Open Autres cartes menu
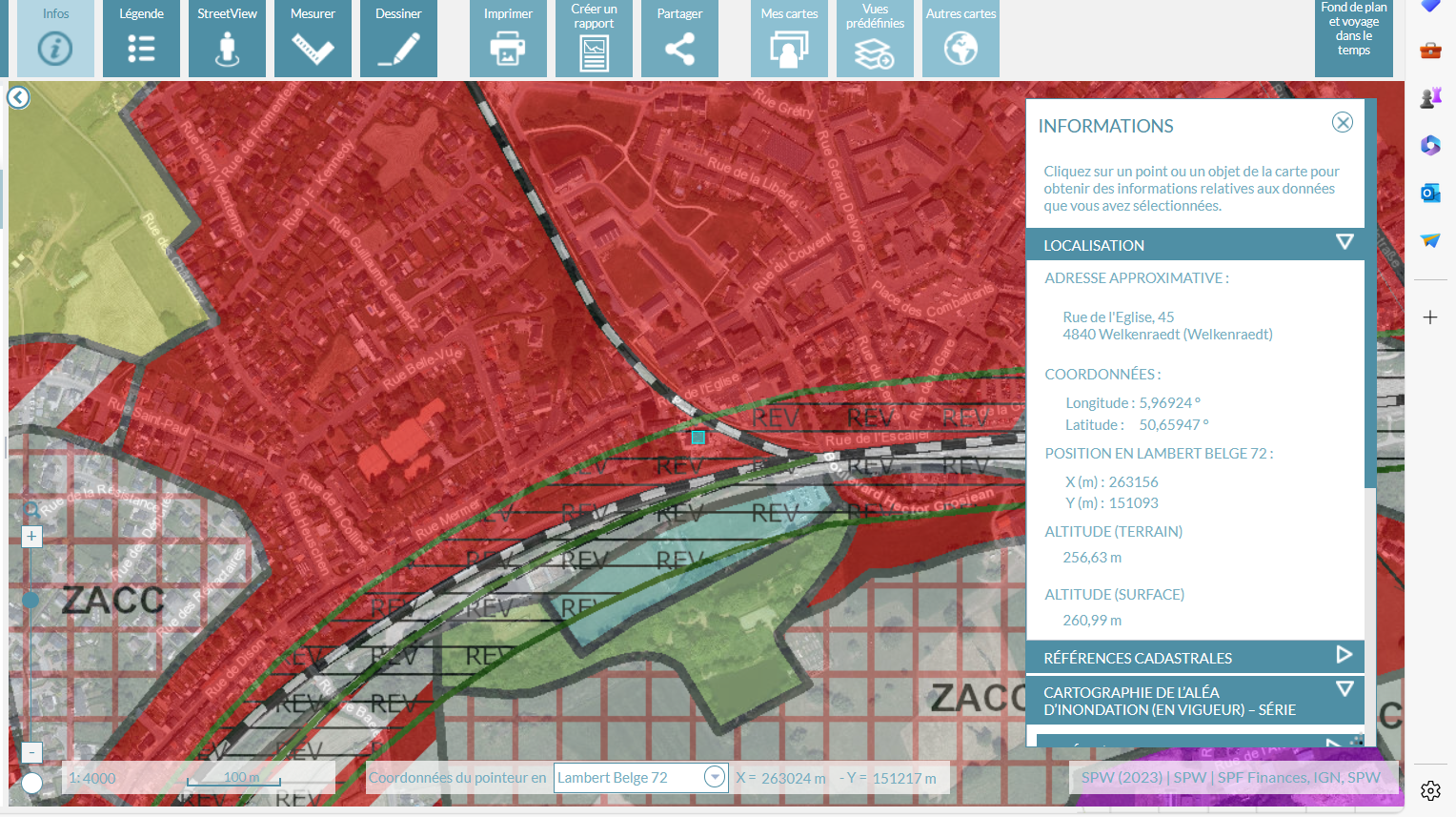This screenshot has width=1456, height=817. coord(961,39)
